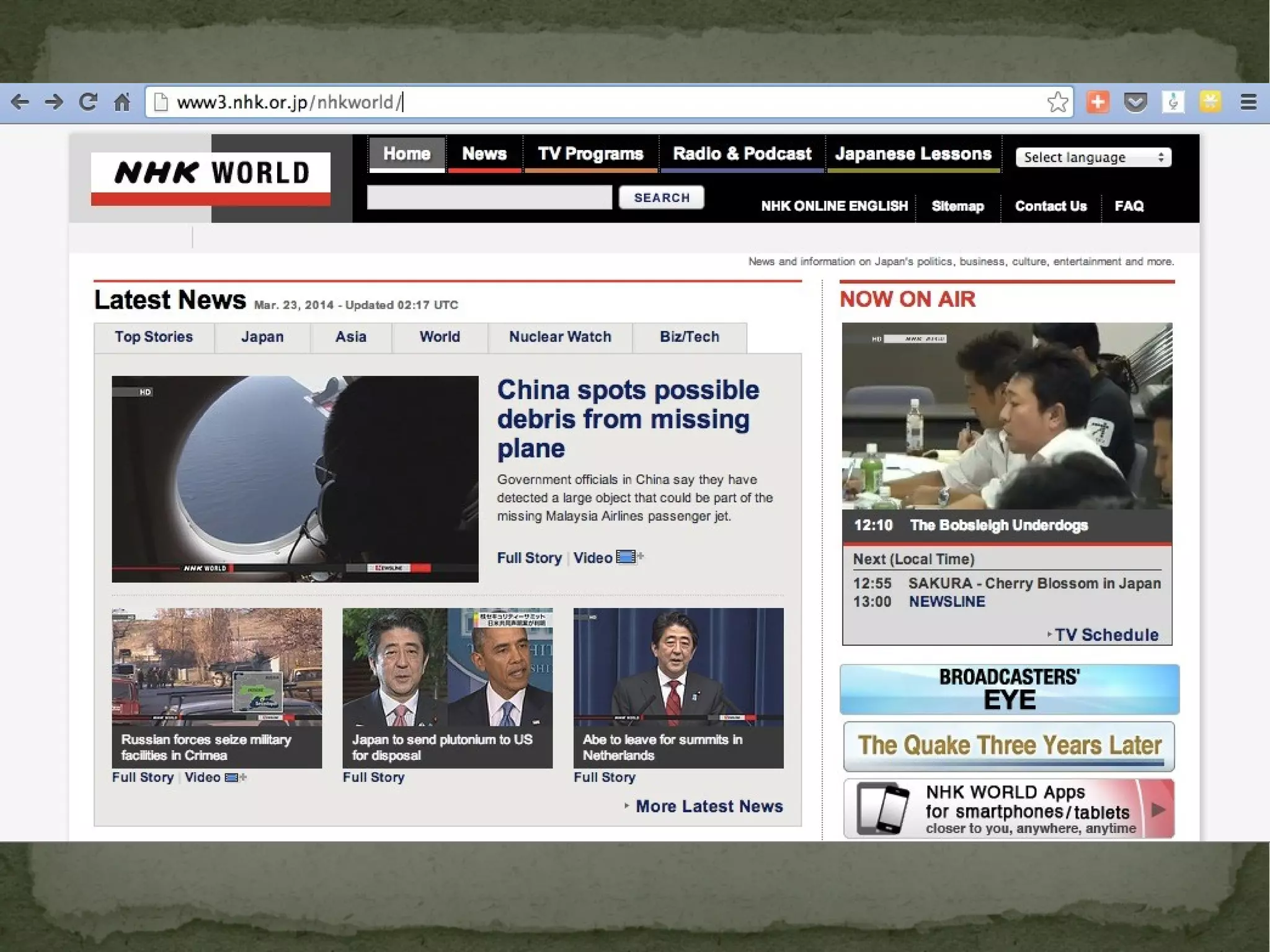Click the Quake Three Years Later banner
This screenshot has height=952, width=1270.
[1009, 746]
